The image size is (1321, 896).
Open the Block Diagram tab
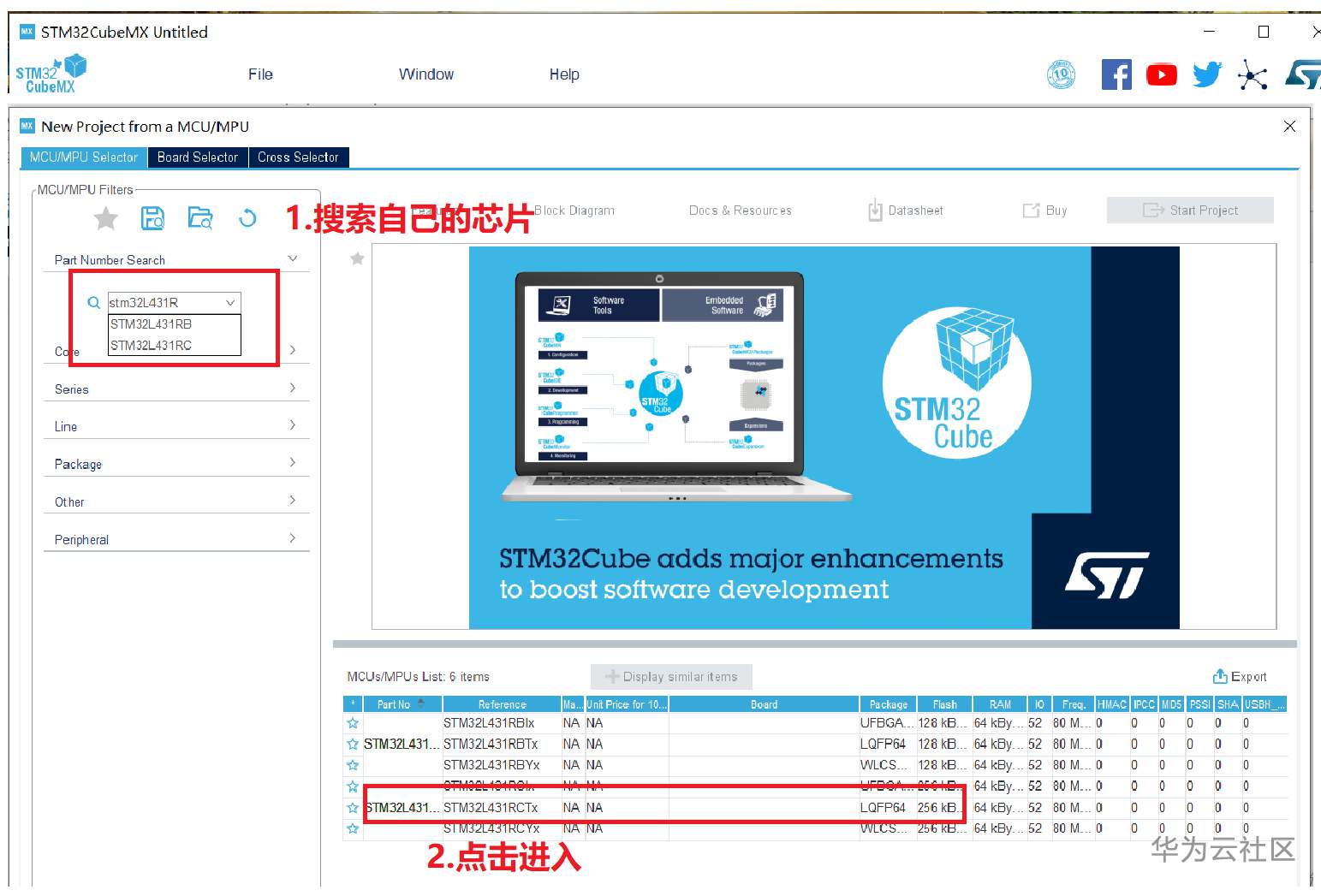pos(574,211)
